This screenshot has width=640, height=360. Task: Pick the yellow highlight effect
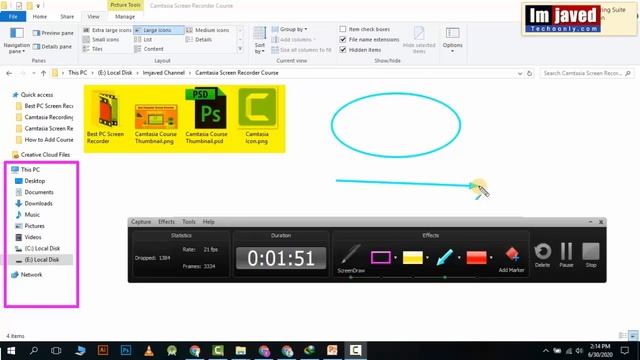click(413, 258)
